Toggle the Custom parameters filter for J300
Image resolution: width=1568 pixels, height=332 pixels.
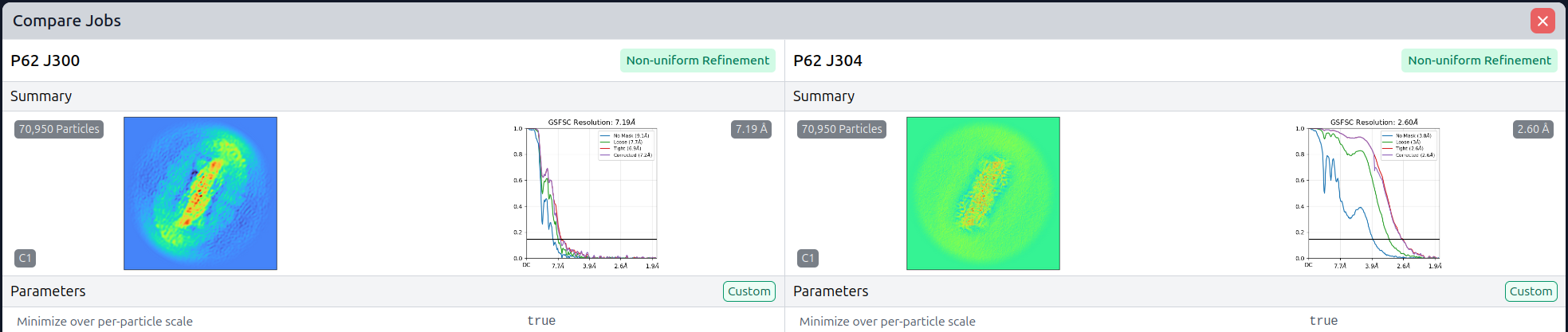pyautogui.click(x=749, y=291)
